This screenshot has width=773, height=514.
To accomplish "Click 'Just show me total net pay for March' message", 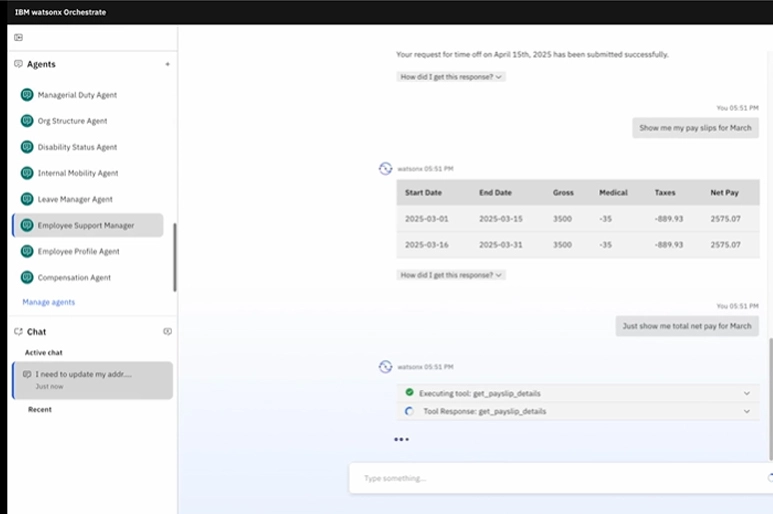I will pyautogui.click(x=687, y=326).
